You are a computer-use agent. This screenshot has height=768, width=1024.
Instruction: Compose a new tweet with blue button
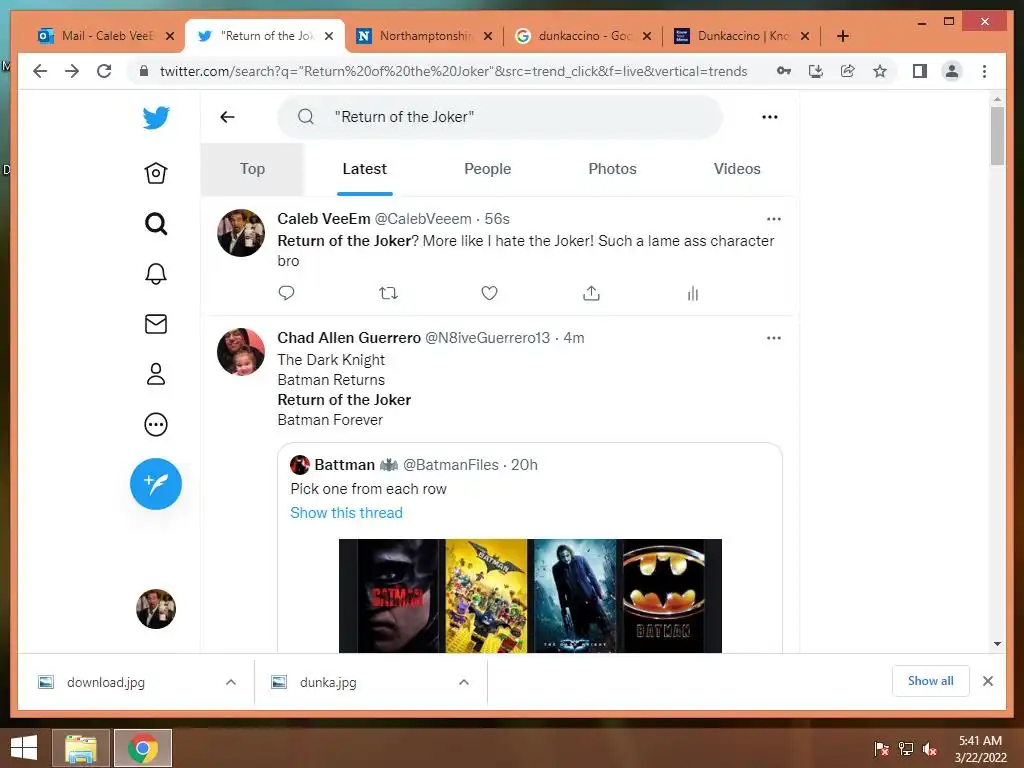tap(155, 484)
